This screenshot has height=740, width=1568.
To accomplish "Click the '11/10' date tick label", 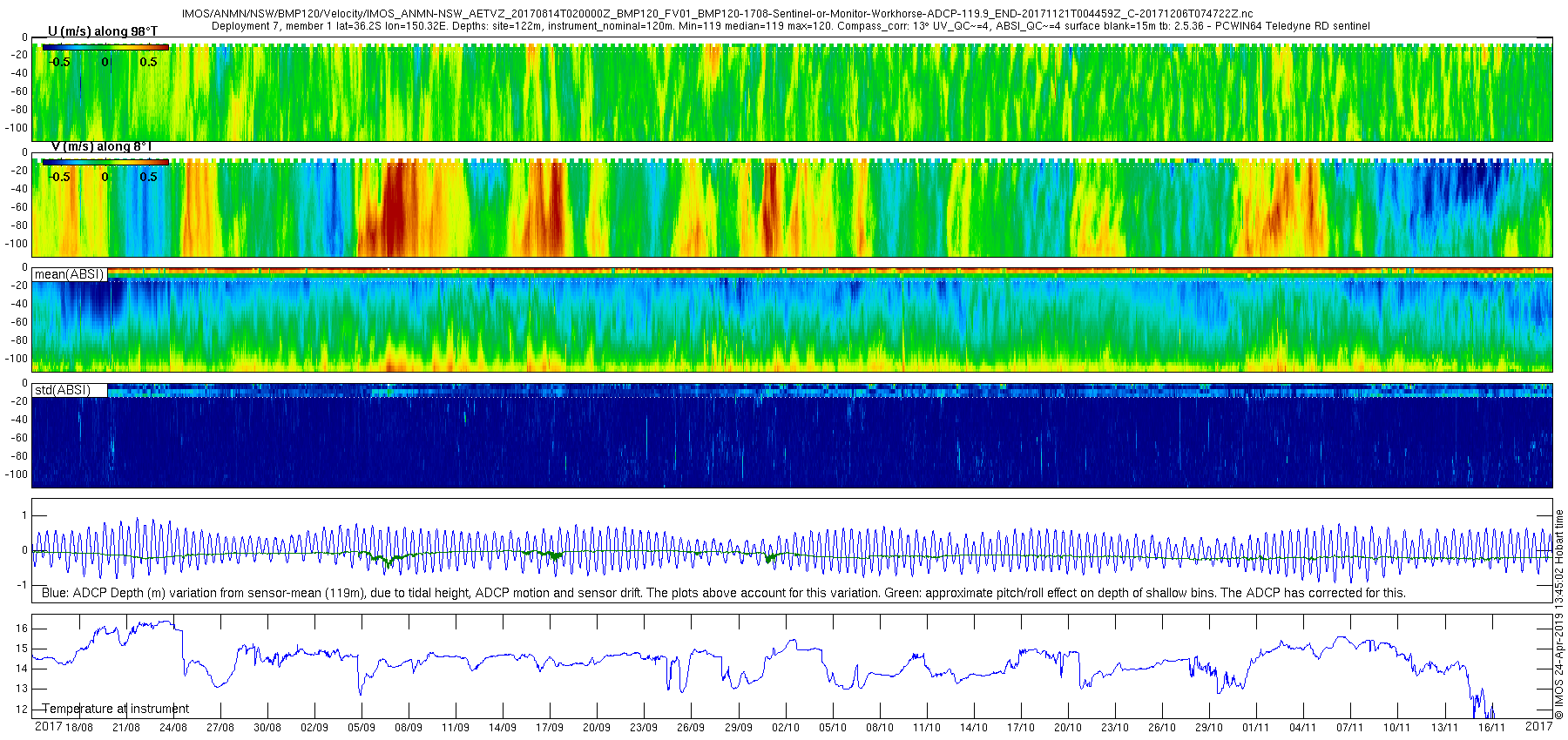I will coord(927,727).
